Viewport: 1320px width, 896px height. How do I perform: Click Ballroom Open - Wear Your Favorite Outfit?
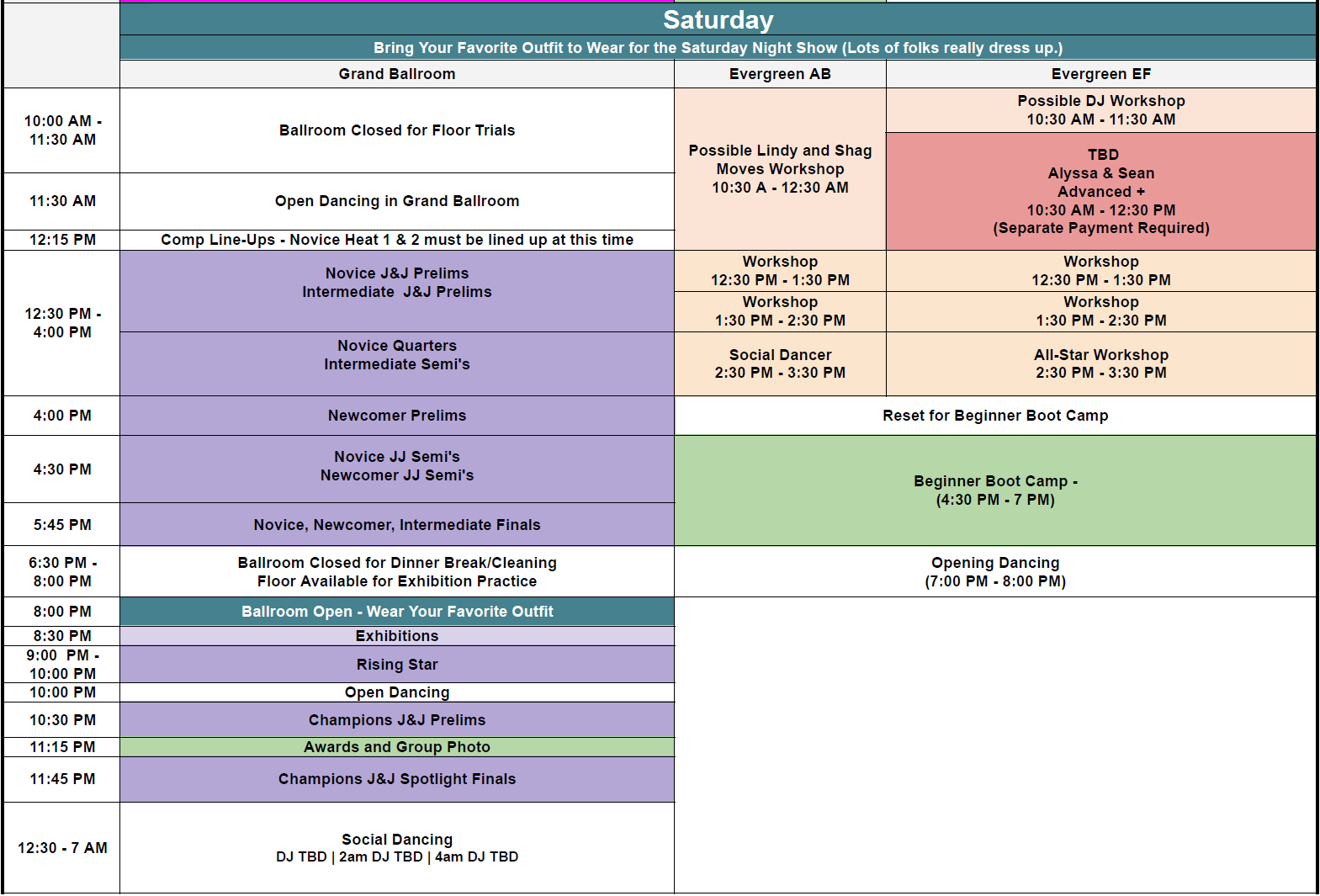[397, 612]
